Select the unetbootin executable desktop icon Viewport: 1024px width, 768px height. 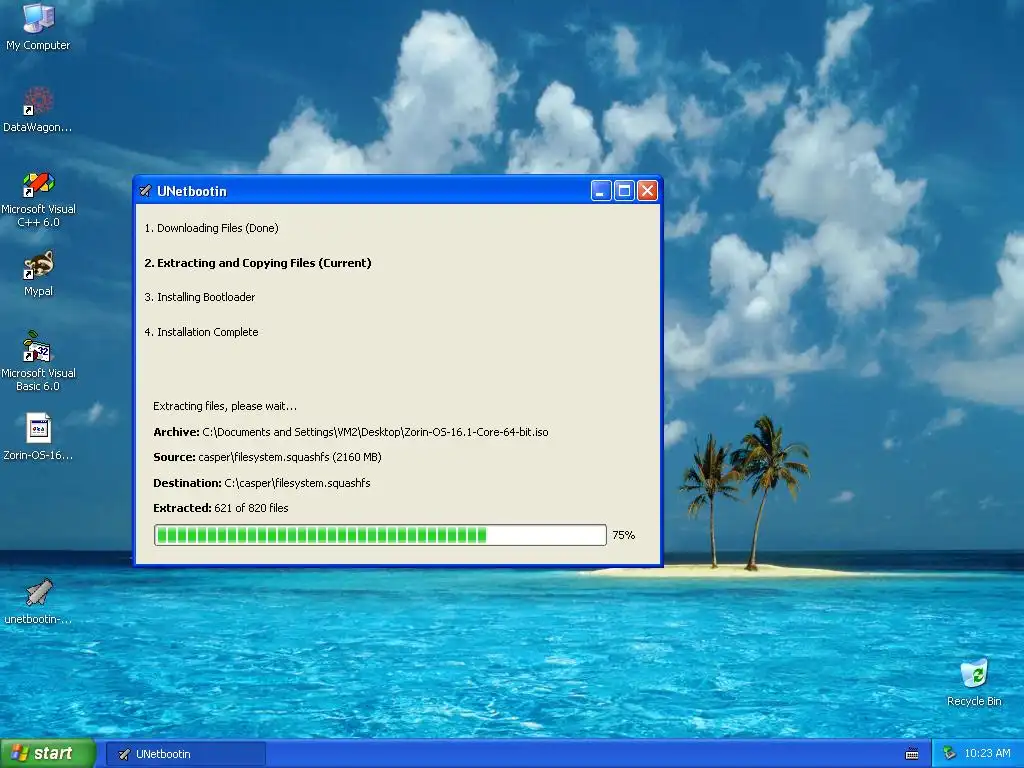point(39,601)
